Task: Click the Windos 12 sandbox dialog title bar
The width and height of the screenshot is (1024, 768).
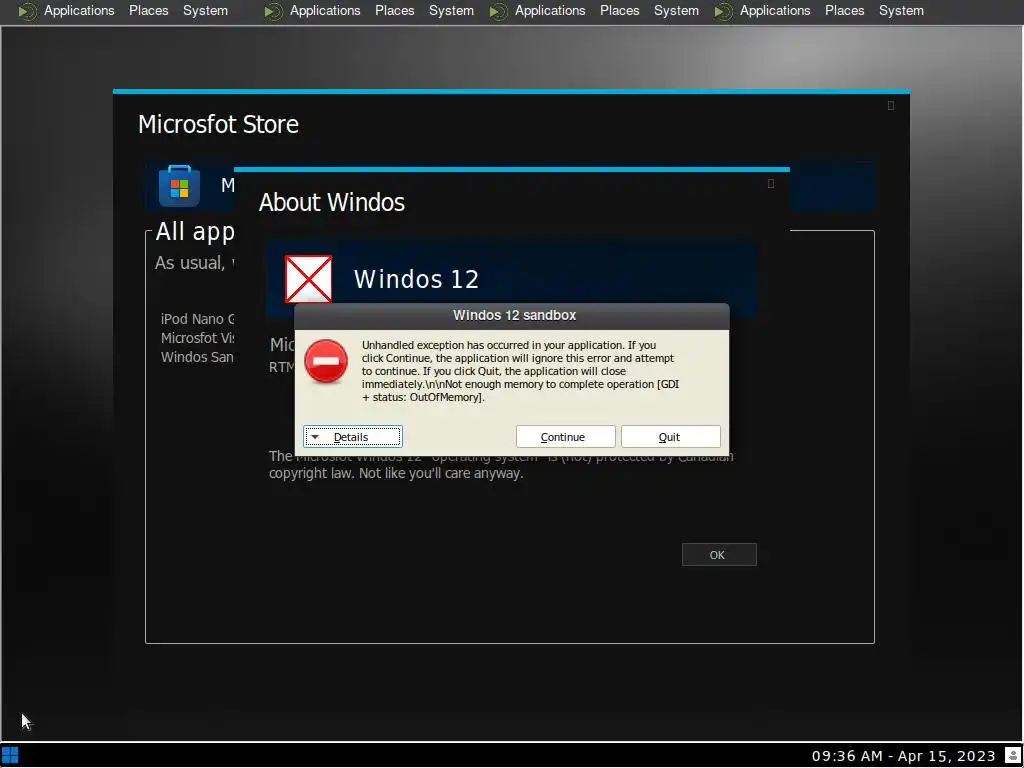Action: click(512, 315)
